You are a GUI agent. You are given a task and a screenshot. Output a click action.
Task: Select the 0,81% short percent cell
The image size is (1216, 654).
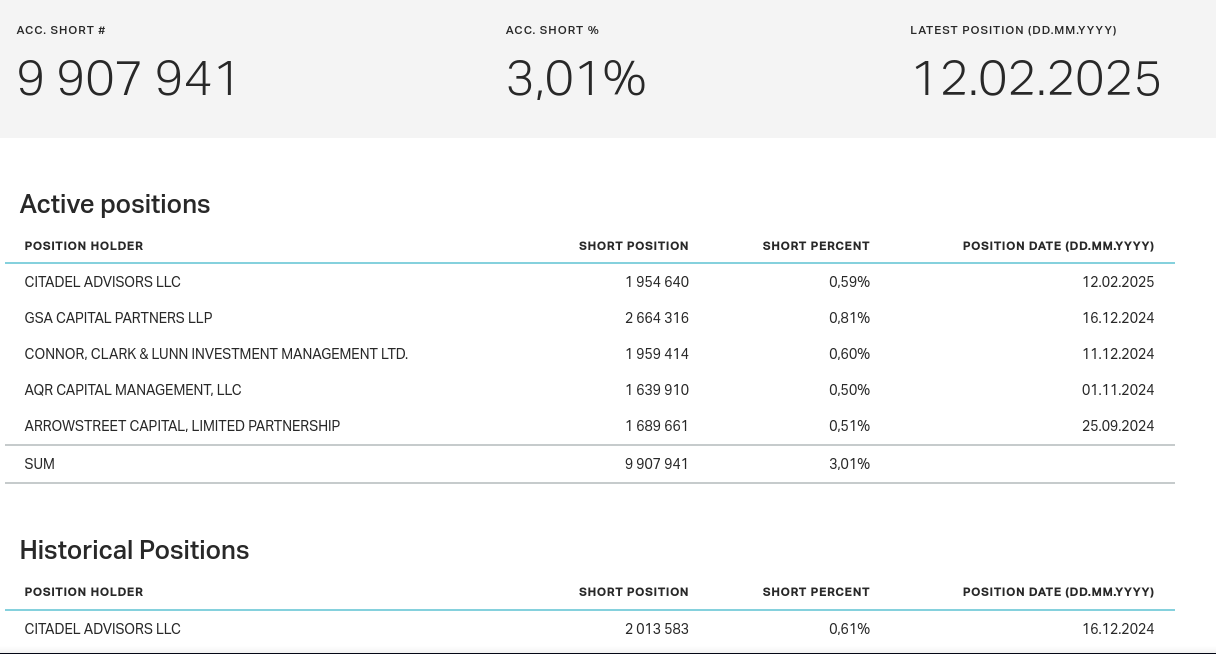tap(849, 318)
